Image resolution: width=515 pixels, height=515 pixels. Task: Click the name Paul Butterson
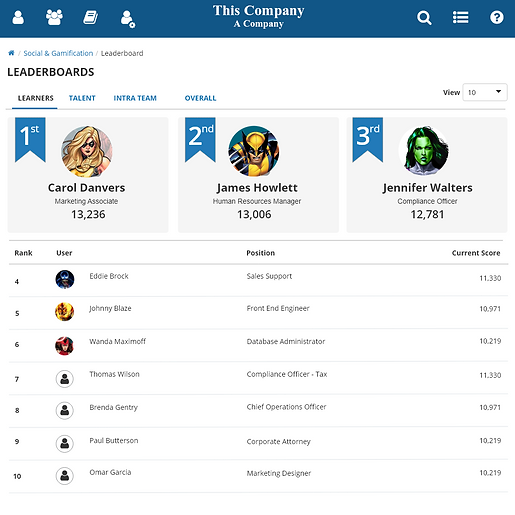point(114,440)
